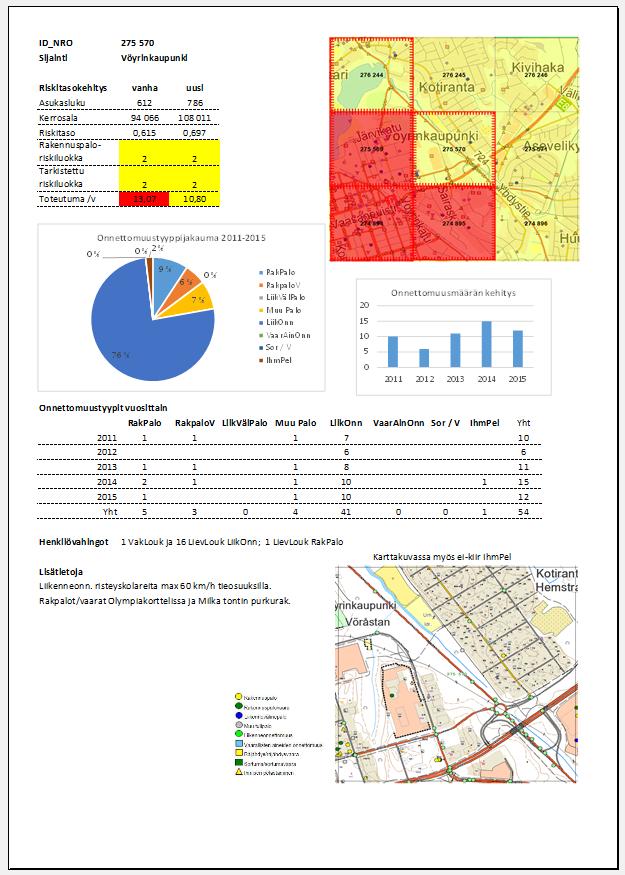Viewport: 625px width, 875px height.
Task: Select Kerrosala vanha value 94 066
Action: [145, 118]
